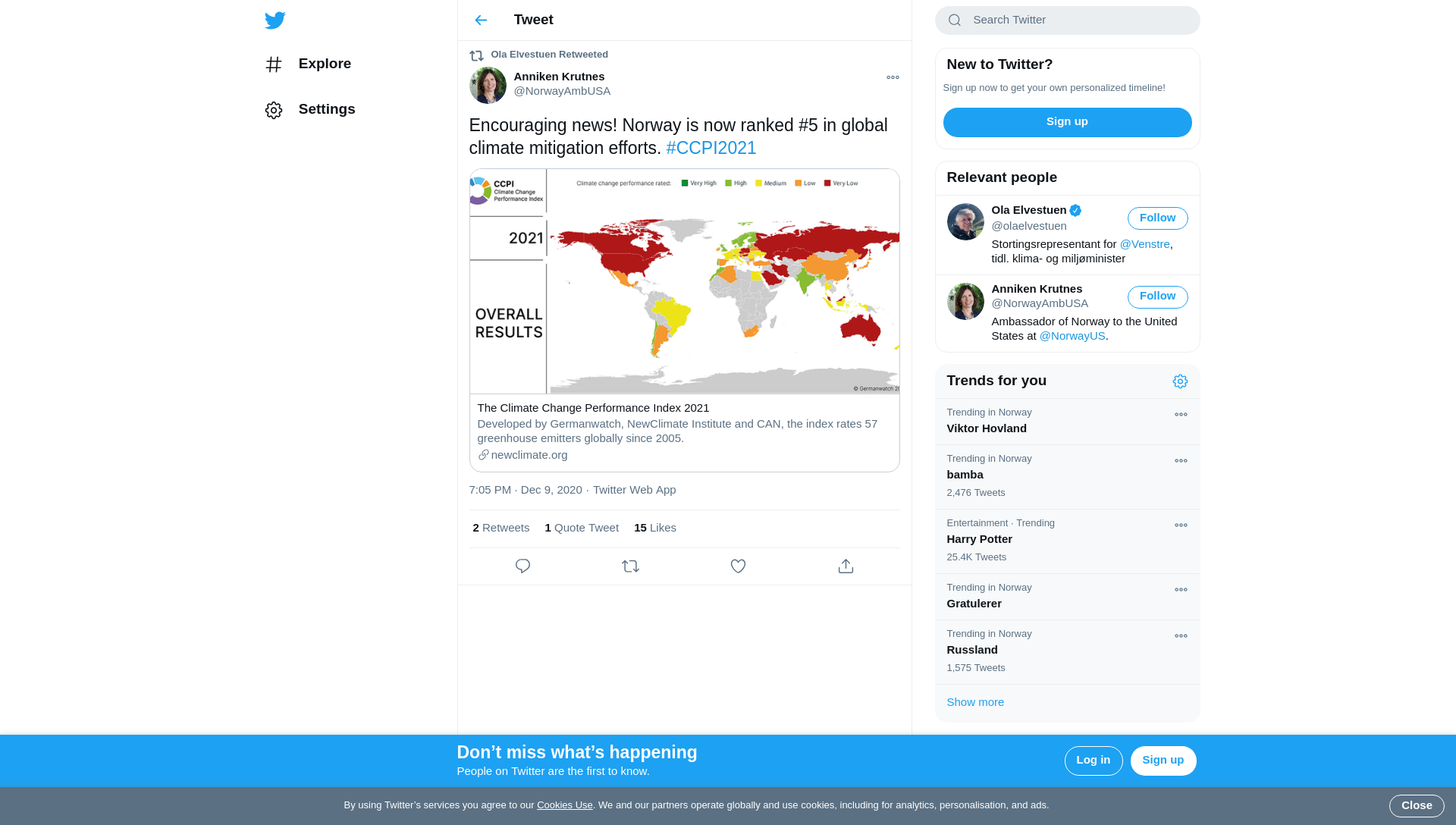Open the Explore hashtag menu item
1456x825 pixels.
(309, 64)
